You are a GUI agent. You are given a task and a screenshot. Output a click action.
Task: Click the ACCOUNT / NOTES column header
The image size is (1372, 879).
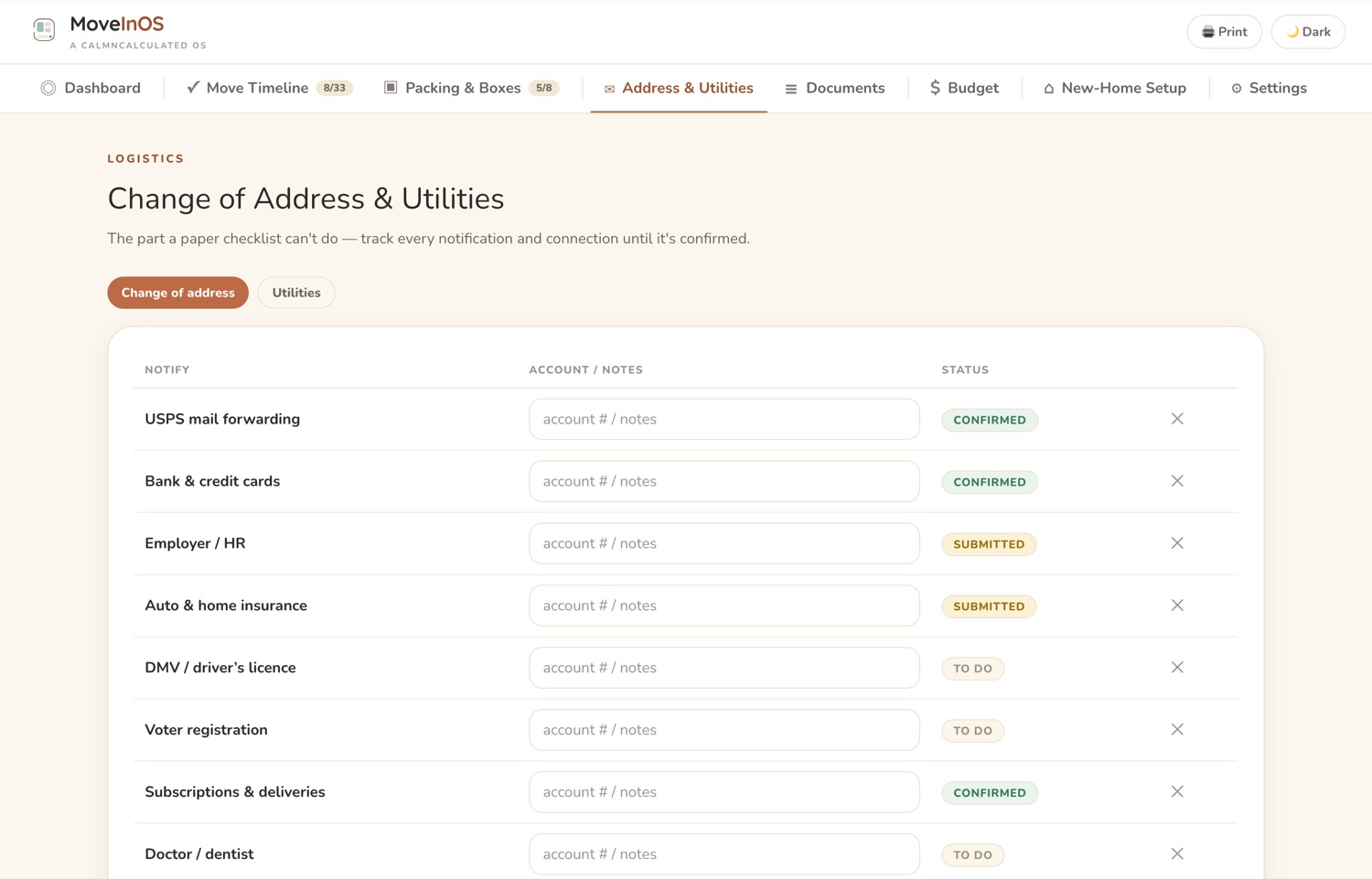tap(586, 370)
